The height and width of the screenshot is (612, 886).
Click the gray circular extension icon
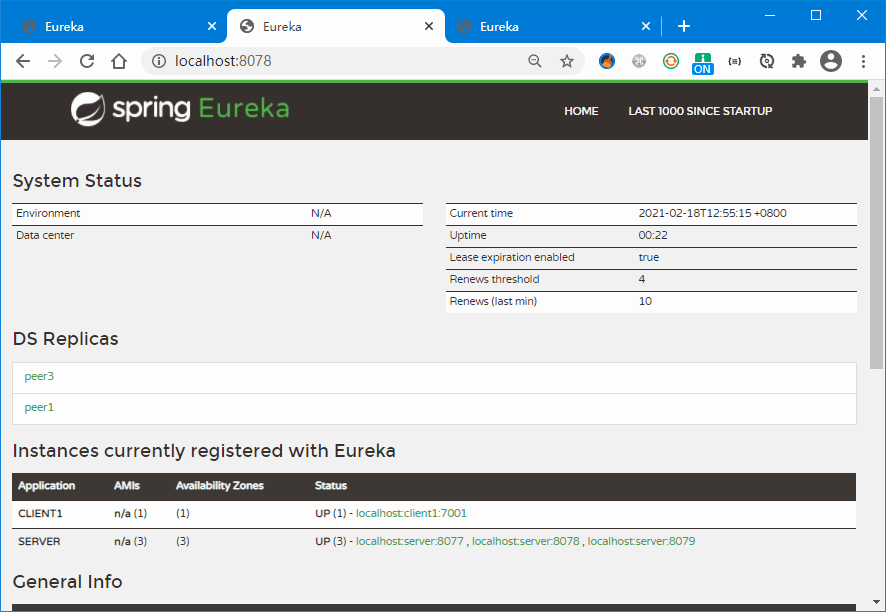(x=639, y=61)
